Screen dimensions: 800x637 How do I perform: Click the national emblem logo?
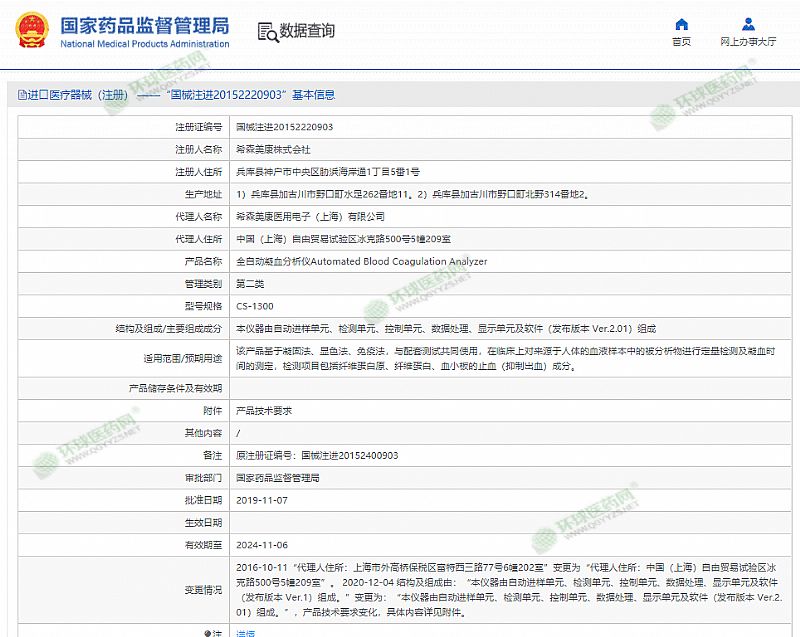34,31
